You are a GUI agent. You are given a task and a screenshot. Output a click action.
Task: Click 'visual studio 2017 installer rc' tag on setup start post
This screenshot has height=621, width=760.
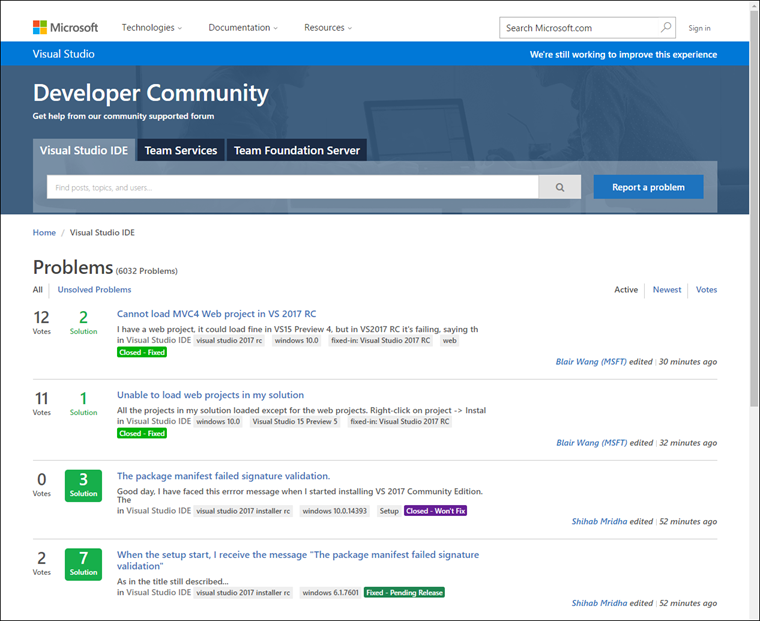[x=243, y=592]
